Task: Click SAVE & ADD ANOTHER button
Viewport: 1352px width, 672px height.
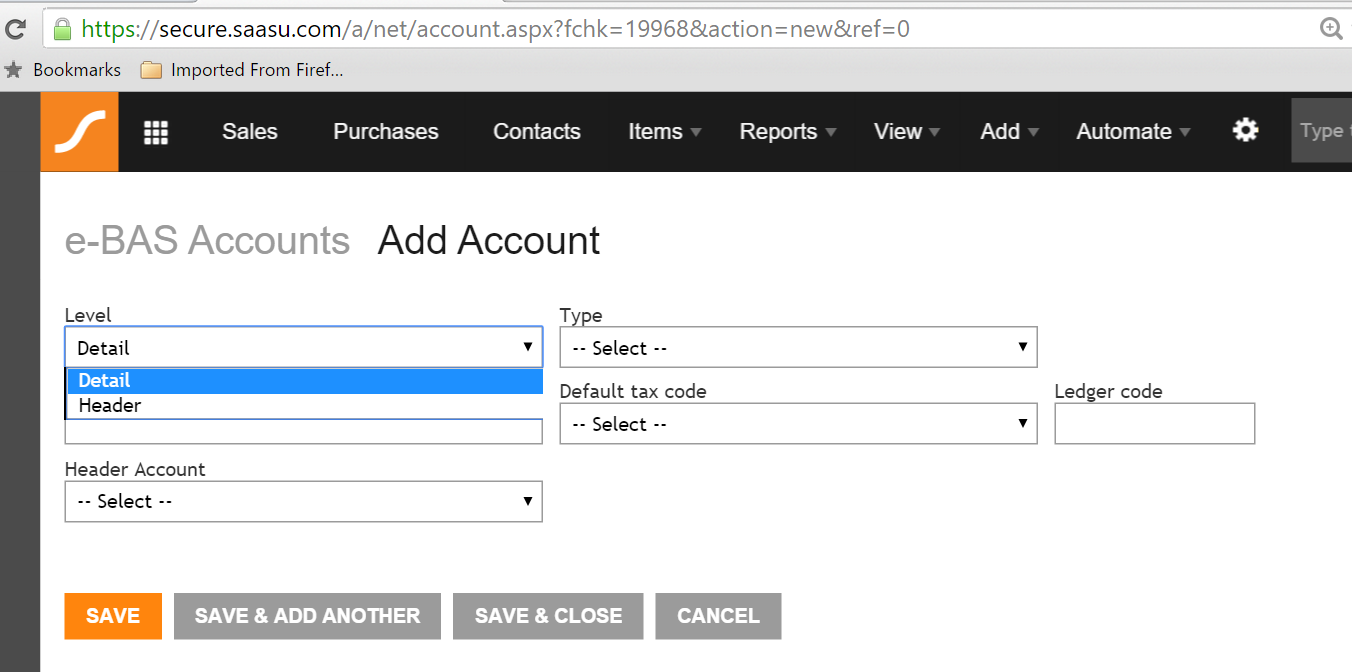Action: pyautogui.click(x=308, y=616)
